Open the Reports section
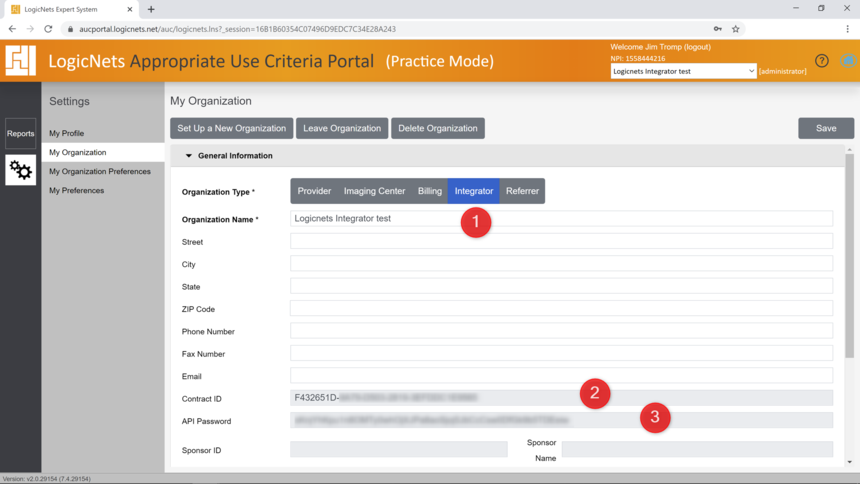Screen dimensions: 860x484 pos(20,133)
